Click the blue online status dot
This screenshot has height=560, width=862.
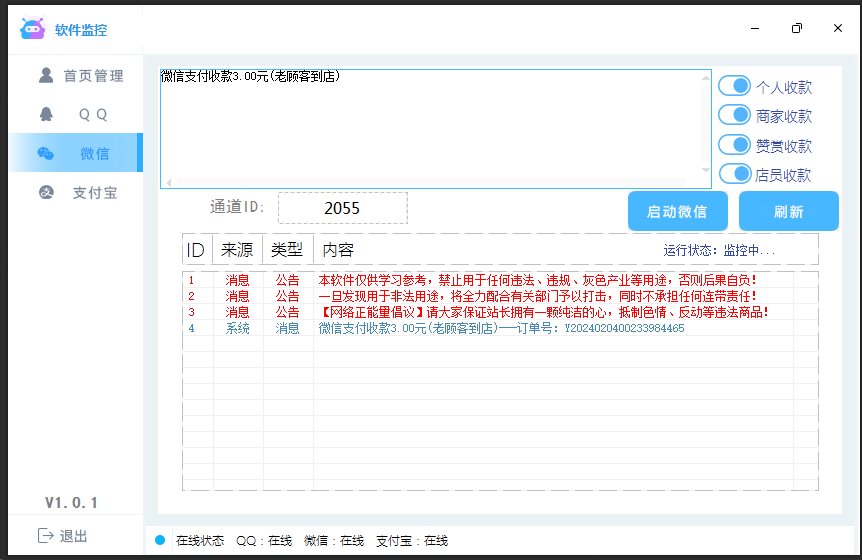click(x=160, y=540)
